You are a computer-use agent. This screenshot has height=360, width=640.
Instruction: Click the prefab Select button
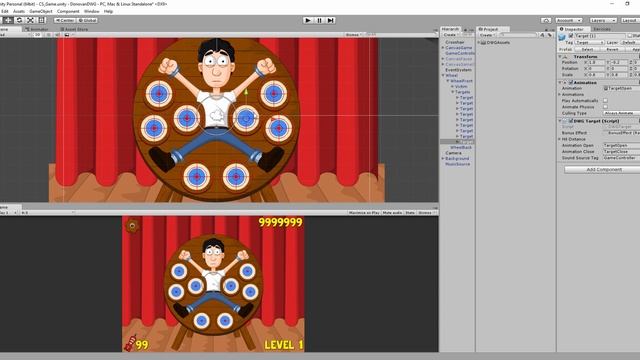[587, 49]
